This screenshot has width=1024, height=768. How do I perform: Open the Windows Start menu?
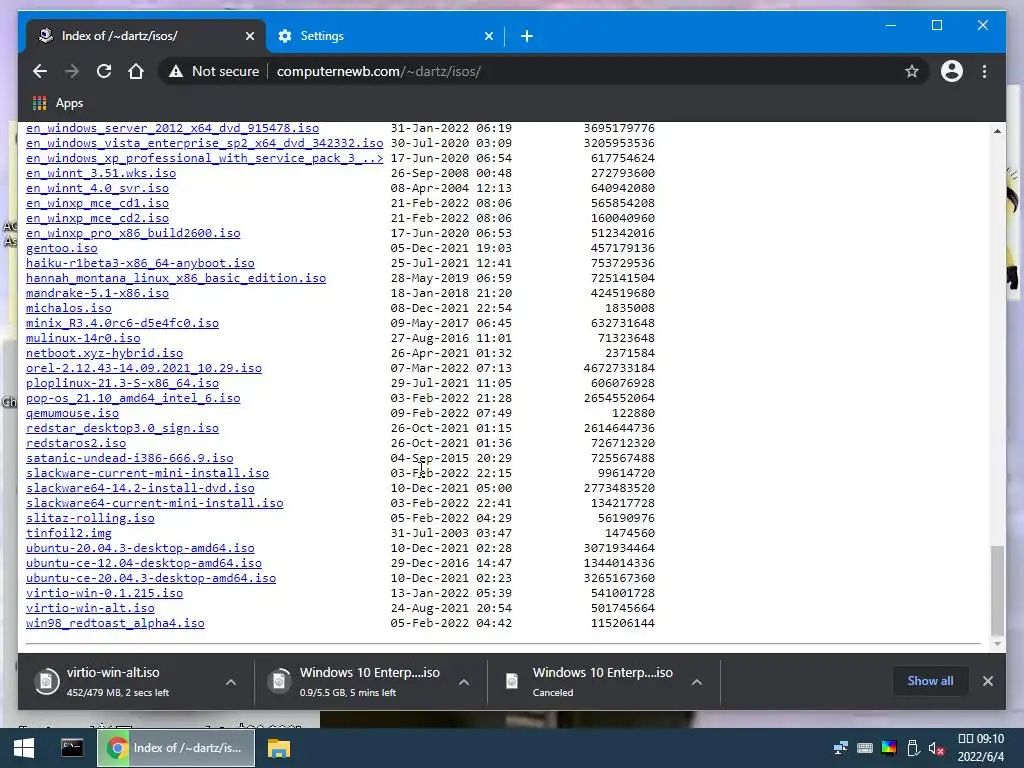24,748
